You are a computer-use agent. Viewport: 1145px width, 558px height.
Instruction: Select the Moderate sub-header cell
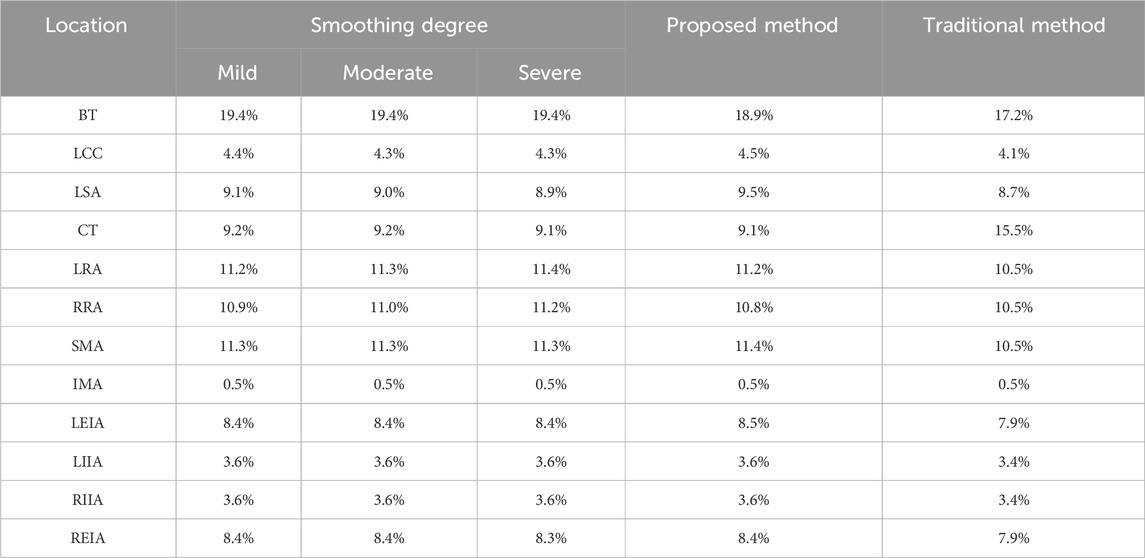388,73
